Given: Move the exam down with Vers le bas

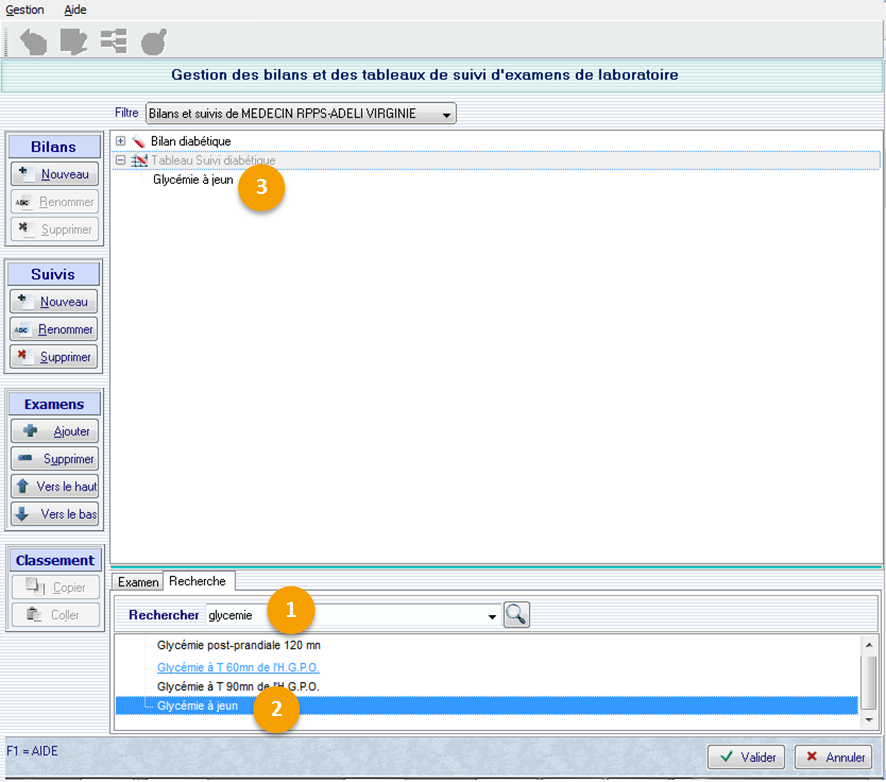Looking at the screenshot, I should (55, 514).
